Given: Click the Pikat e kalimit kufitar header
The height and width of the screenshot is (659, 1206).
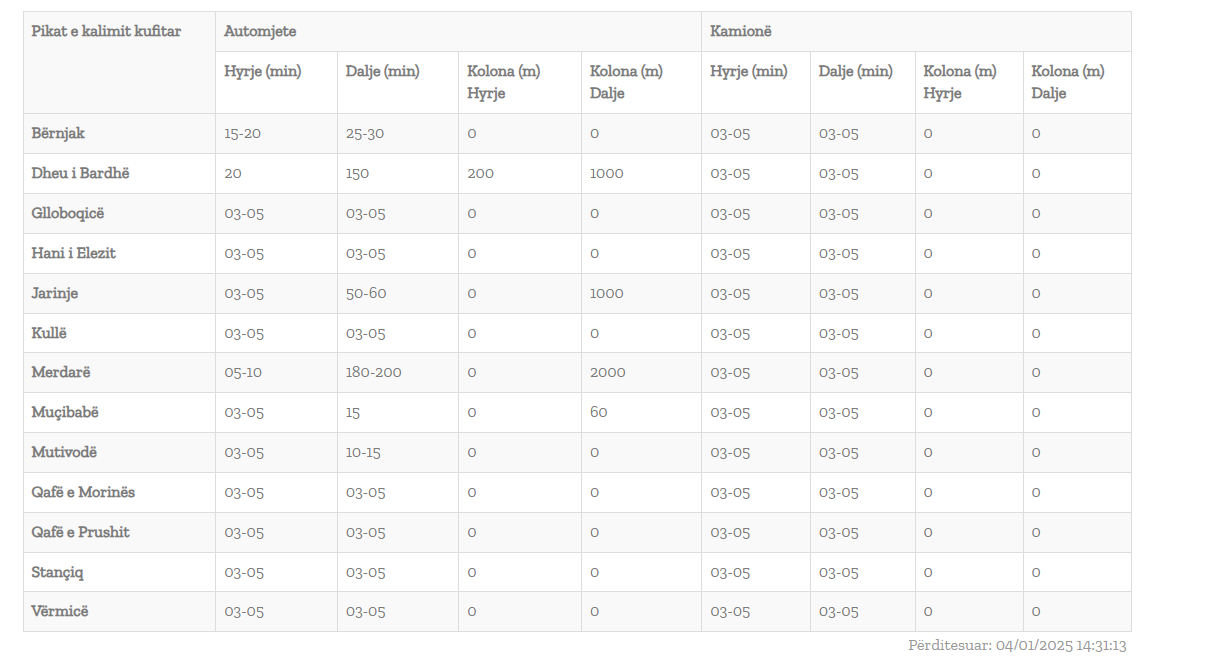Looking at the screenshot, I should click(106, 31).
